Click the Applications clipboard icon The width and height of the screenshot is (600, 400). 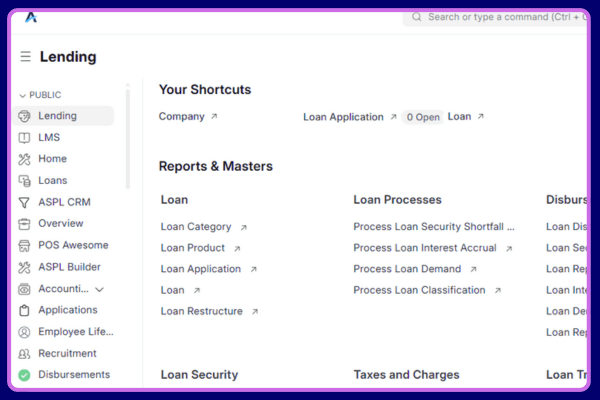pyautogui.click(x=25, y=310)
